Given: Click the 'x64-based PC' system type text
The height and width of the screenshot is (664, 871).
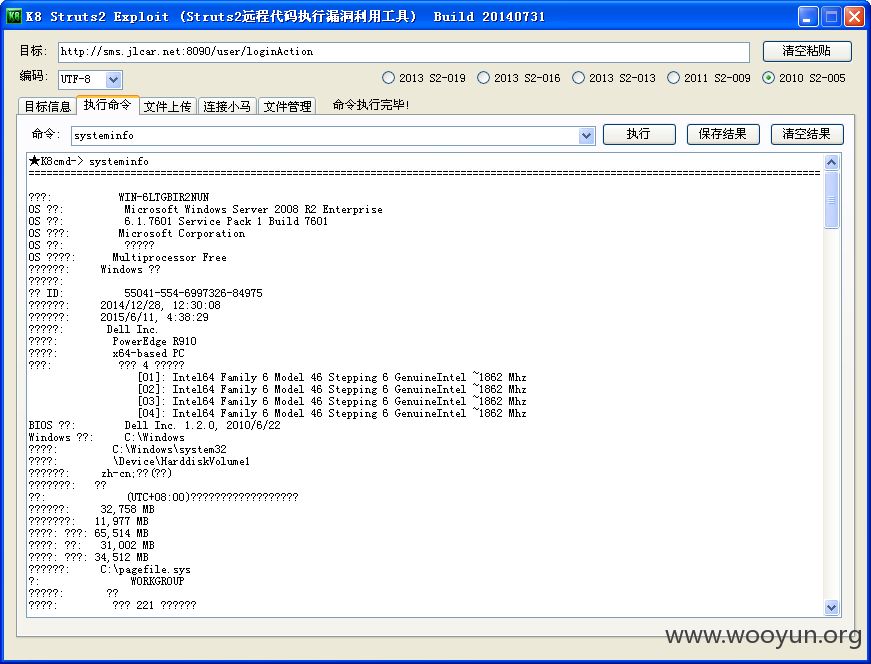Looking at the screenshot, I should tap(148, 353).
